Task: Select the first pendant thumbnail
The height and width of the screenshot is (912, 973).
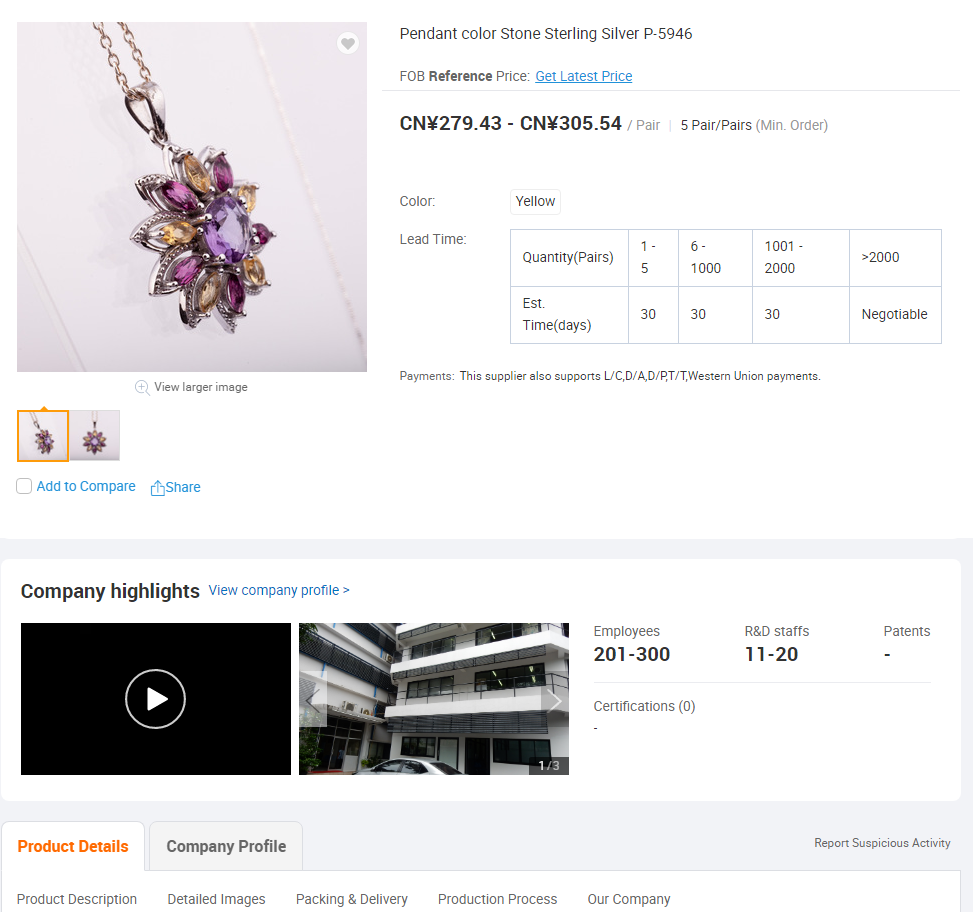Action: (x=43, y=436)
